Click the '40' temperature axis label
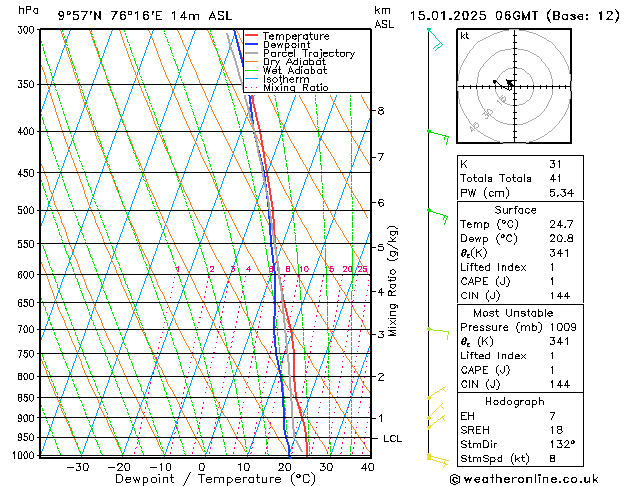 coord(367,467)
